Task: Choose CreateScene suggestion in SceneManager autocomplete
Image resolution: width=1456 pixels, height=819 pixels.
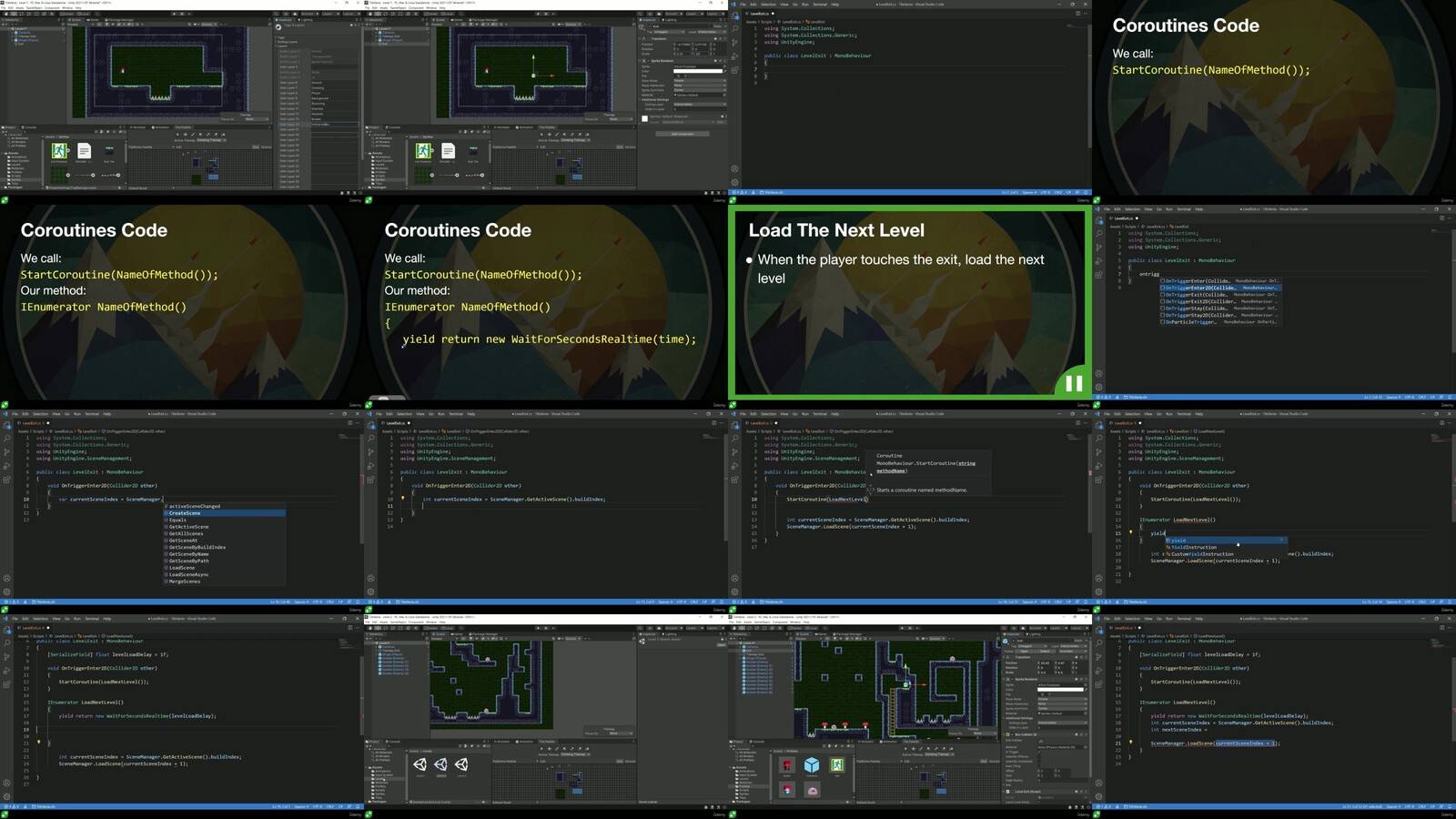Action: pyautogui.click(x=225, y=513)
